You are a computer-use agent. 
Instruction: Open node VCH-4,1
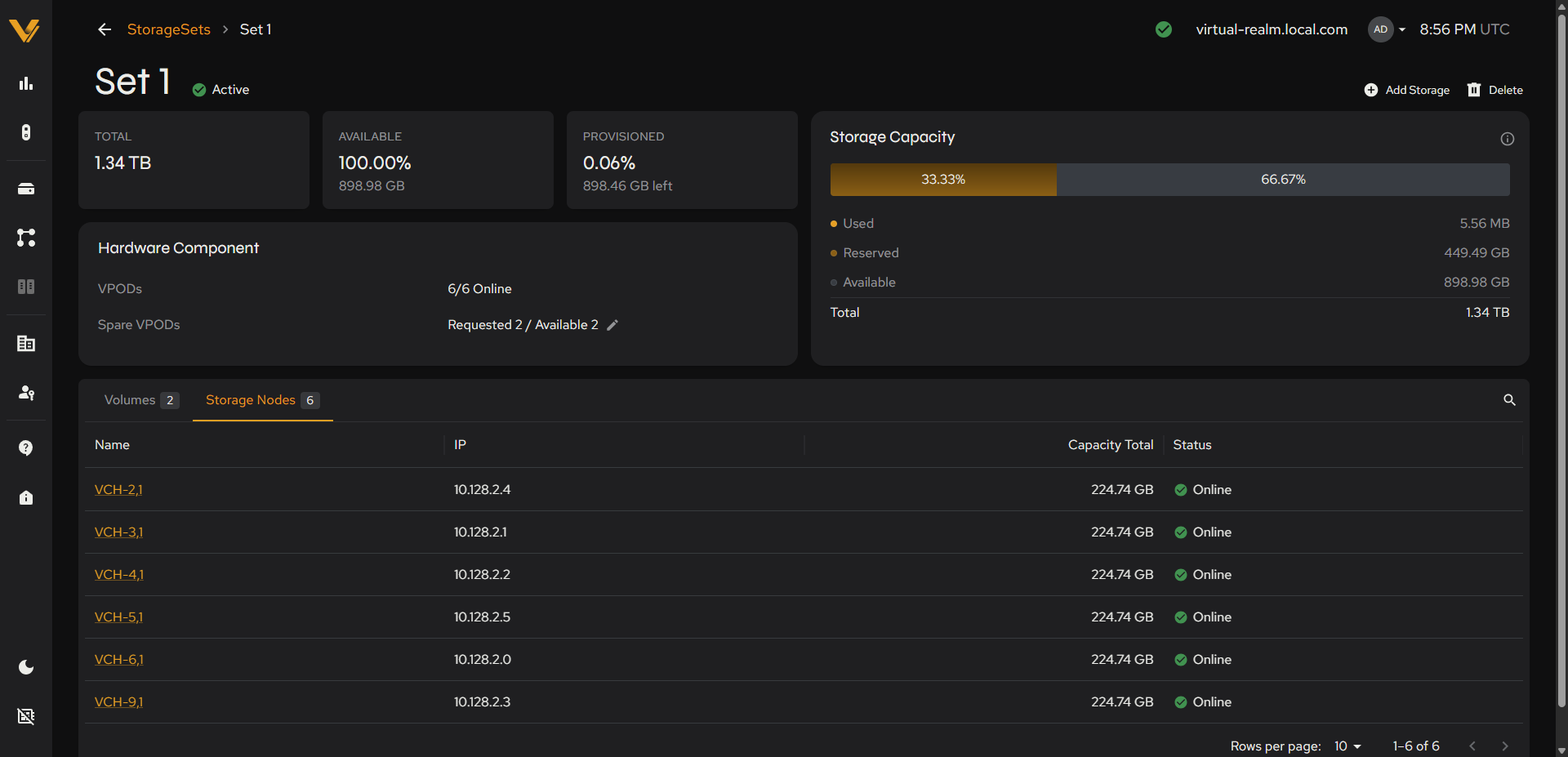point(119,575)
